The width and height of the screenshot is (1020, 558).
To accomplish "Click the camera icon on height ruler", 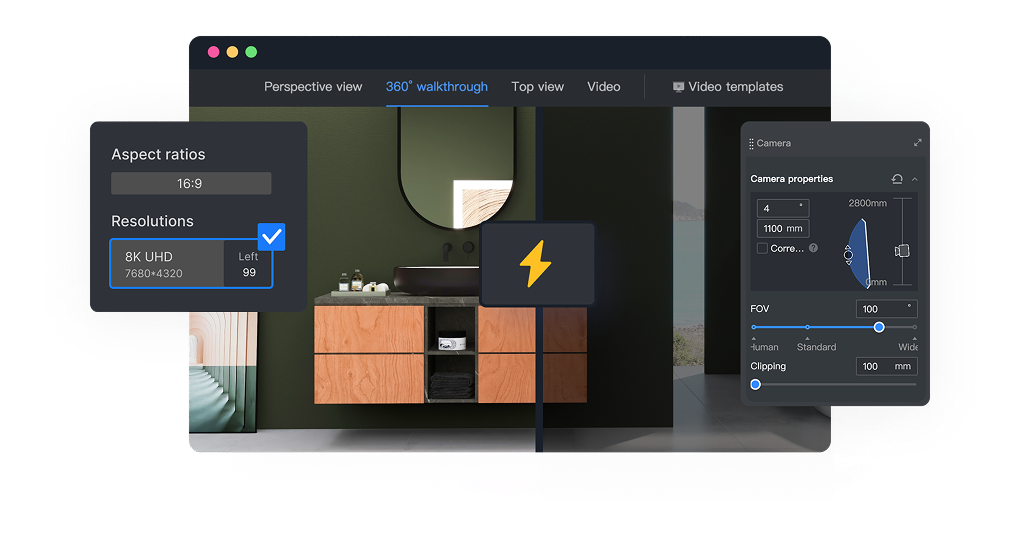I will coord(902,250).
